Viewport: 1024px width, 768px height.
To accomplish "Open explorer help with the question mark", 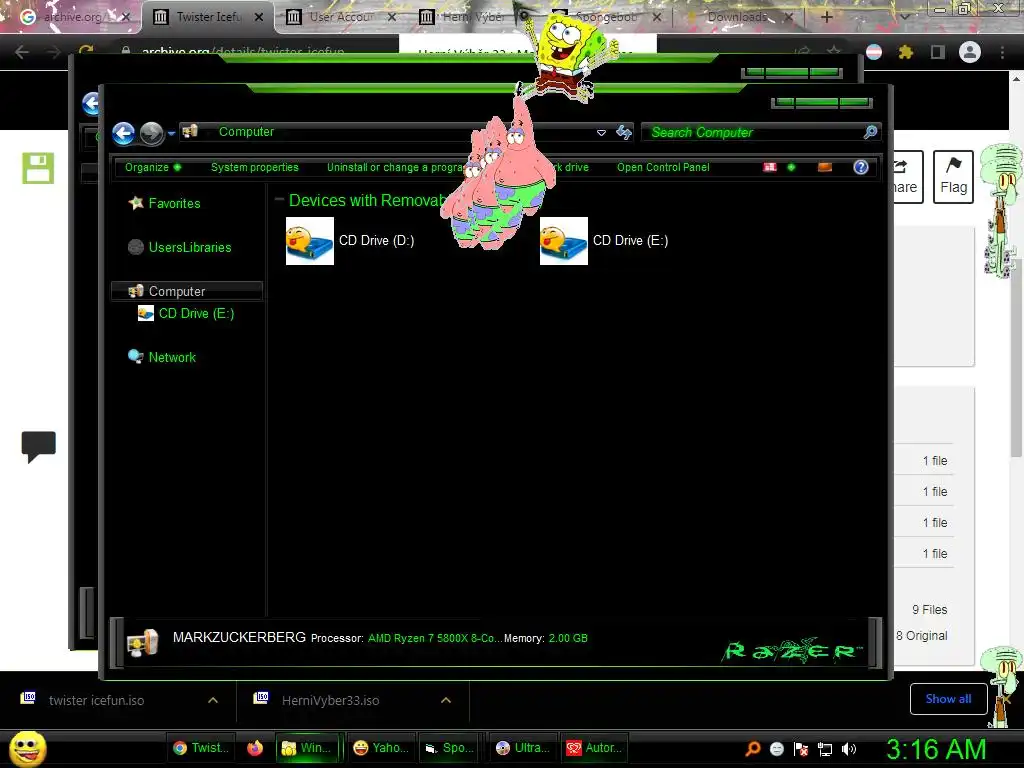I will (861, 167).
